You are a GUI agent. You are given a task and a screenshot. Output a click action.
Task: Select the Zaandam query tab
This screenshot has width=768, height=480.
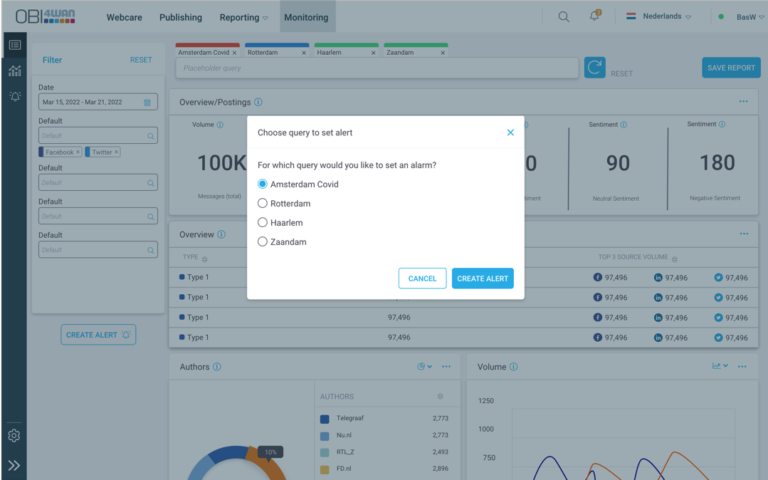pos(400,52)
